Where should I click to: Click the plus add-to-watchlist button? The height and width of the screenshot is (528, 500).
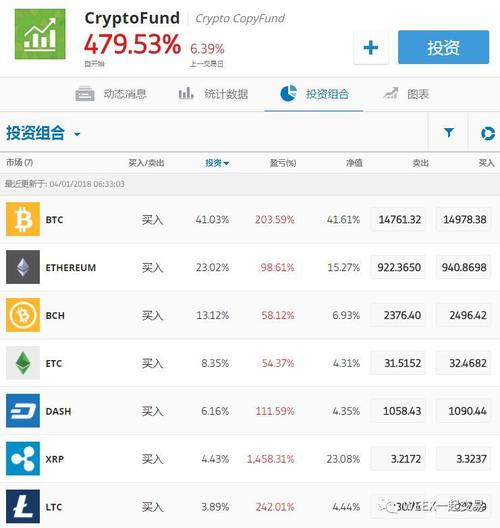coord(371,47)
